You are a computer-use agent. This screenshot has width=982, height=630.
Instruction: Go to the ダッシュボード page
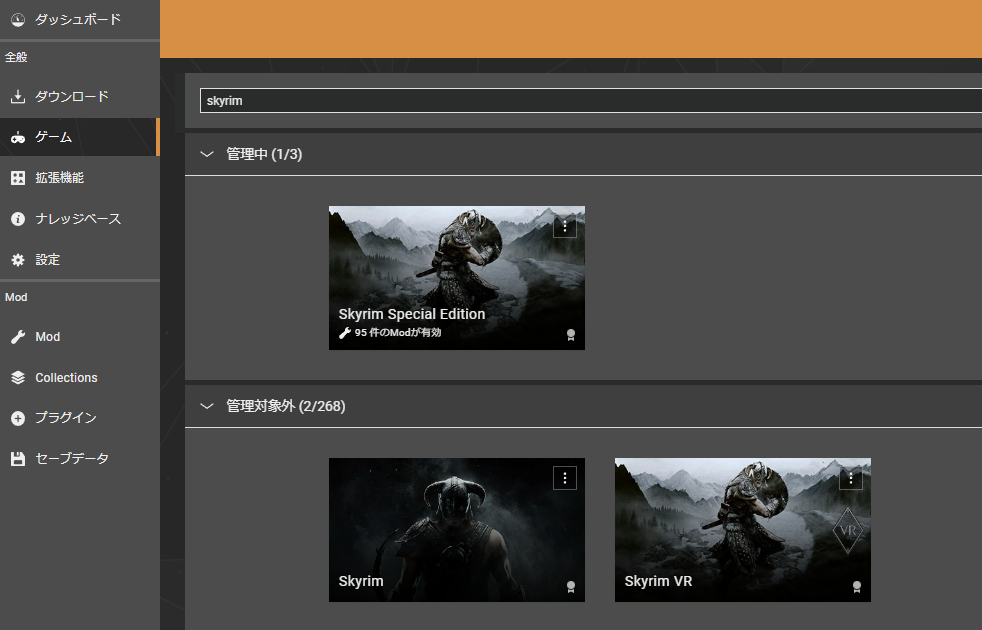pyautogui.click(x=80, y=19)
